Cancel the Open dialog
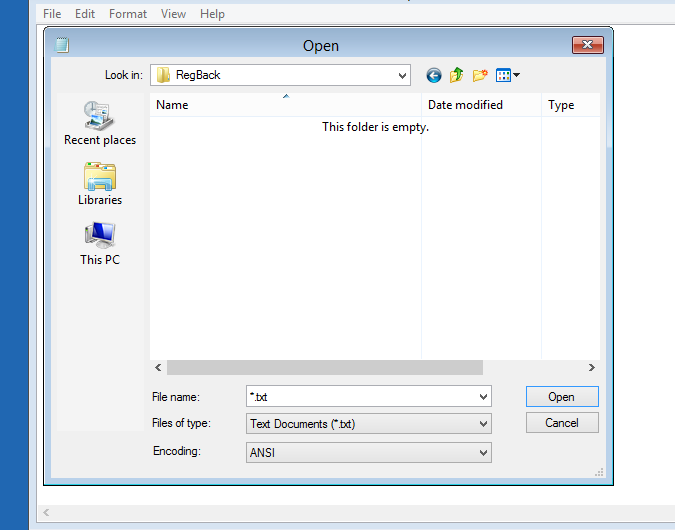 click(x=562, y=423)
